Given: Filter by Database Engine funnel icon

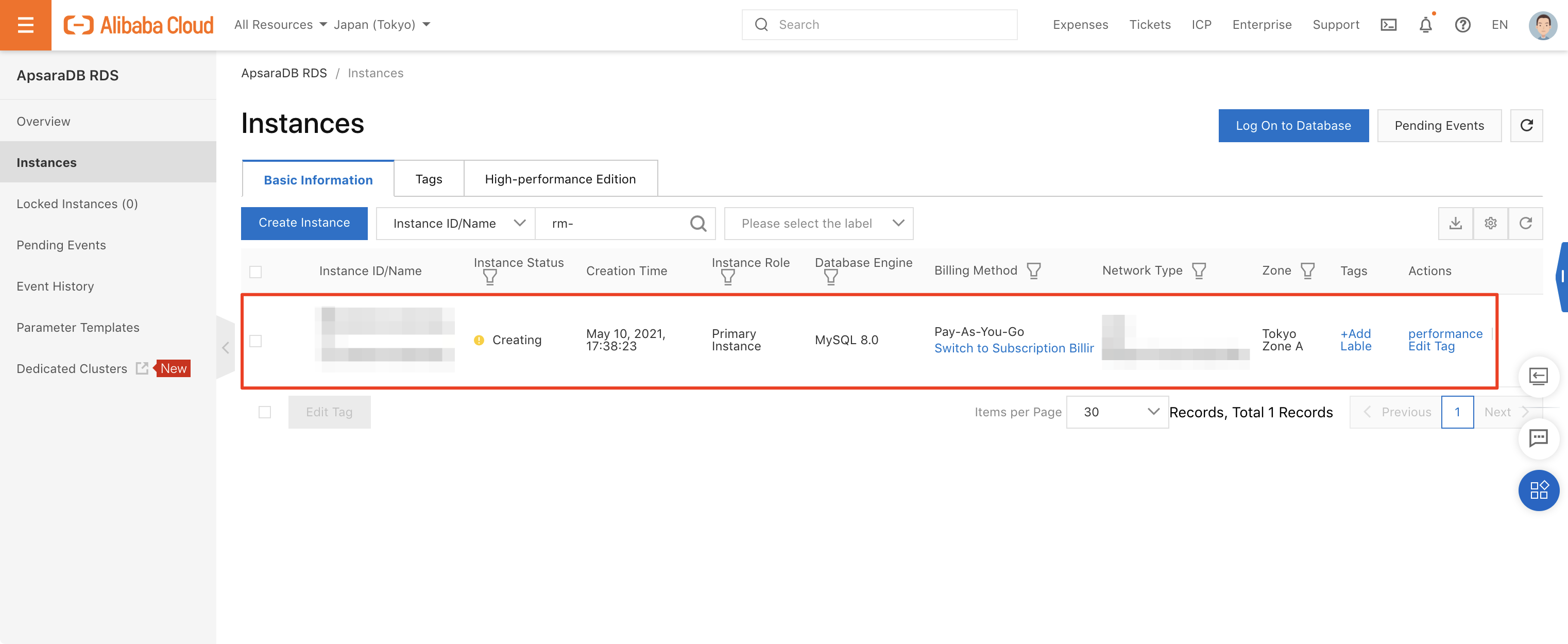Looking at the screenshot, I should click(x=830, y=278).
